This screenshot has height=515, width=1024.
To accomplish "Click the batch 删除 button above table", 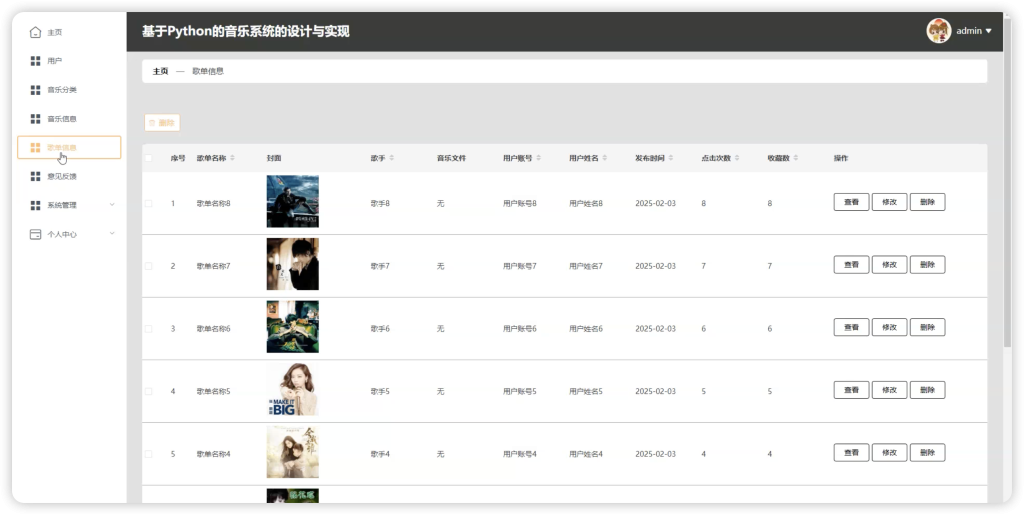I will pos(162,123).
